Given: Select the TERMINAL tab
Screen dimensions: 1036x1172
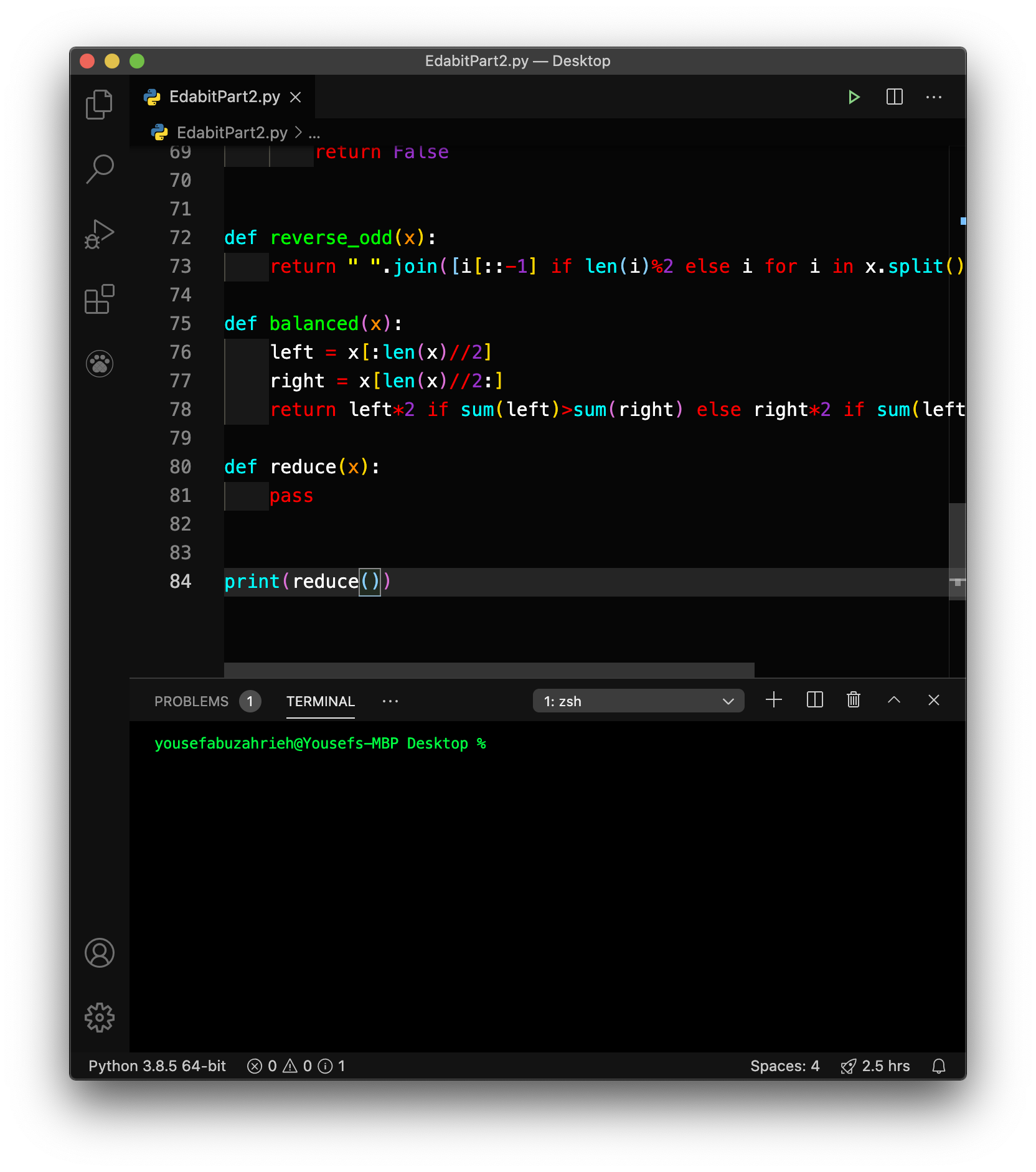Looking at the screenshot, I should coord(319,701).
